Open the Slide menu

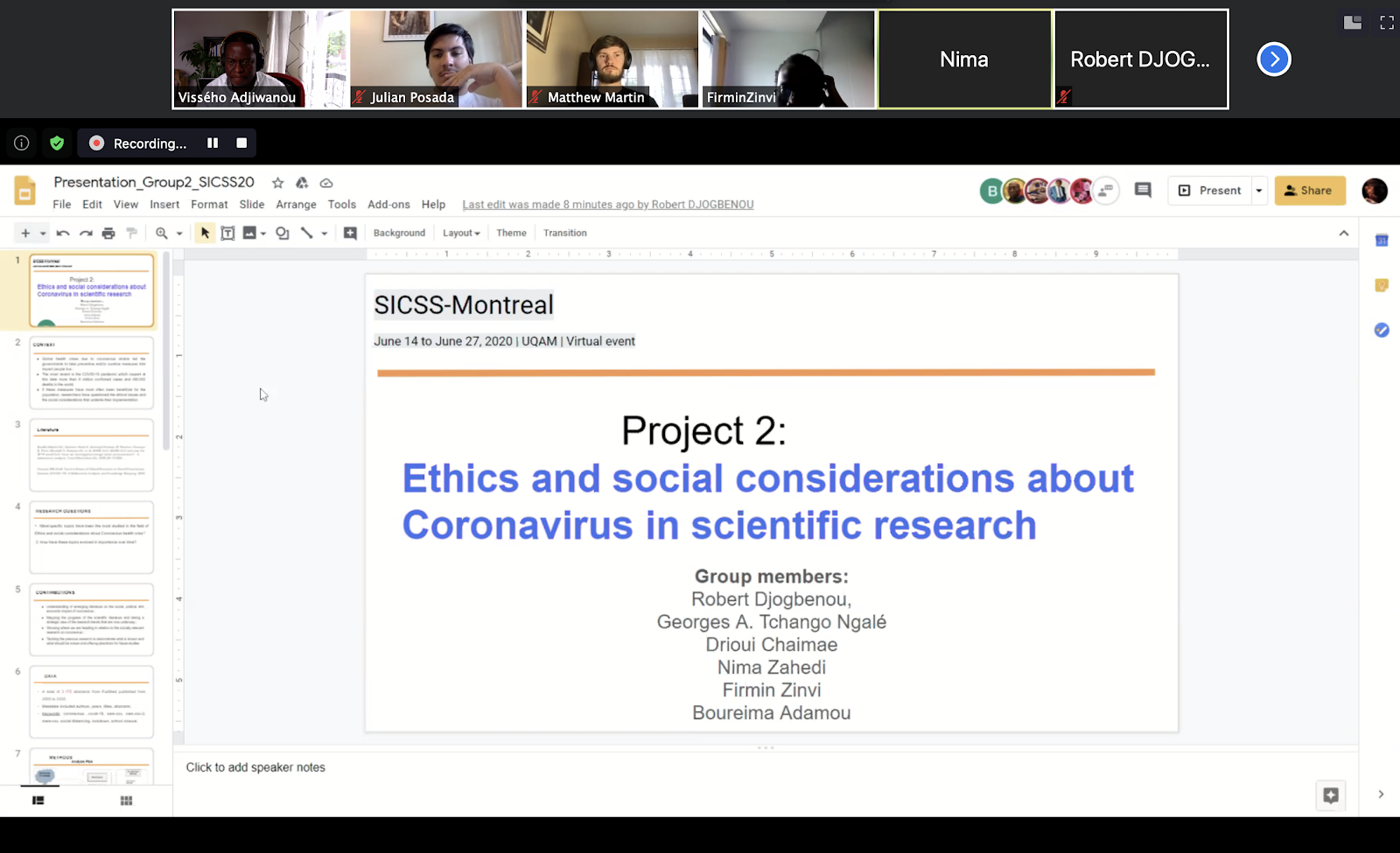click(x=252, y=205)
